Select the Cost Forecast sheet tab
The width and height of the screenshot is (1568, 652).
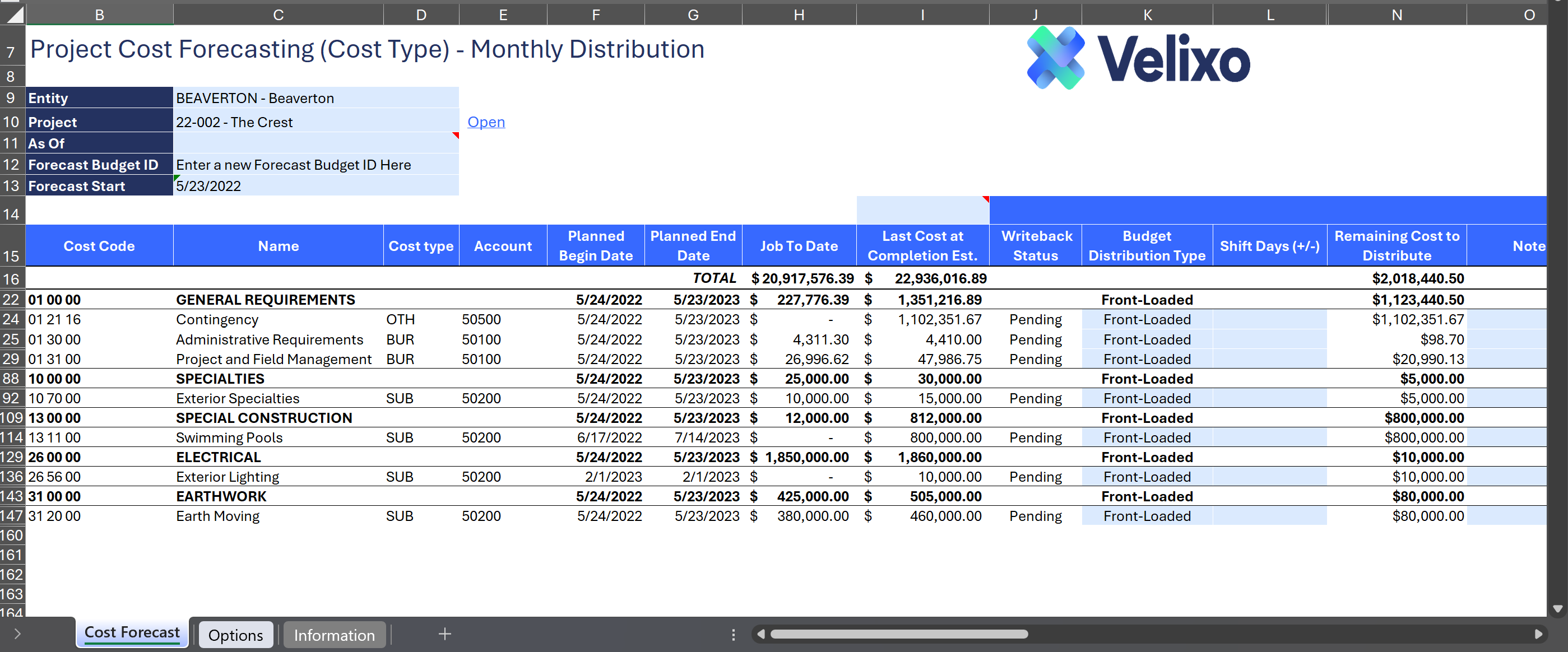[x=132, y=632]
